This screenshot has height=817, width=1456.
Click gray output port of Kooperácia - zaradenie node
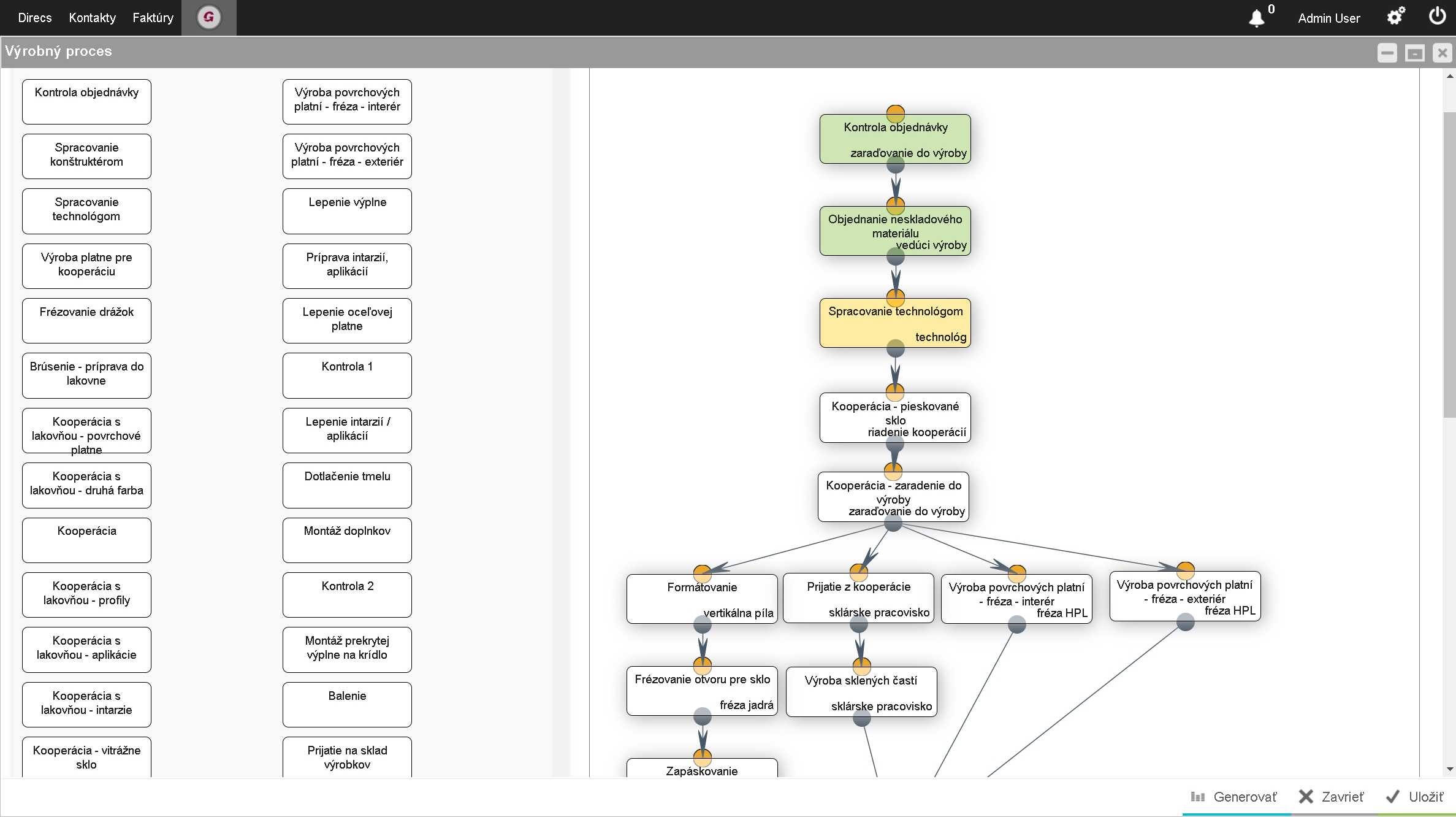click(x=893, y=523)
